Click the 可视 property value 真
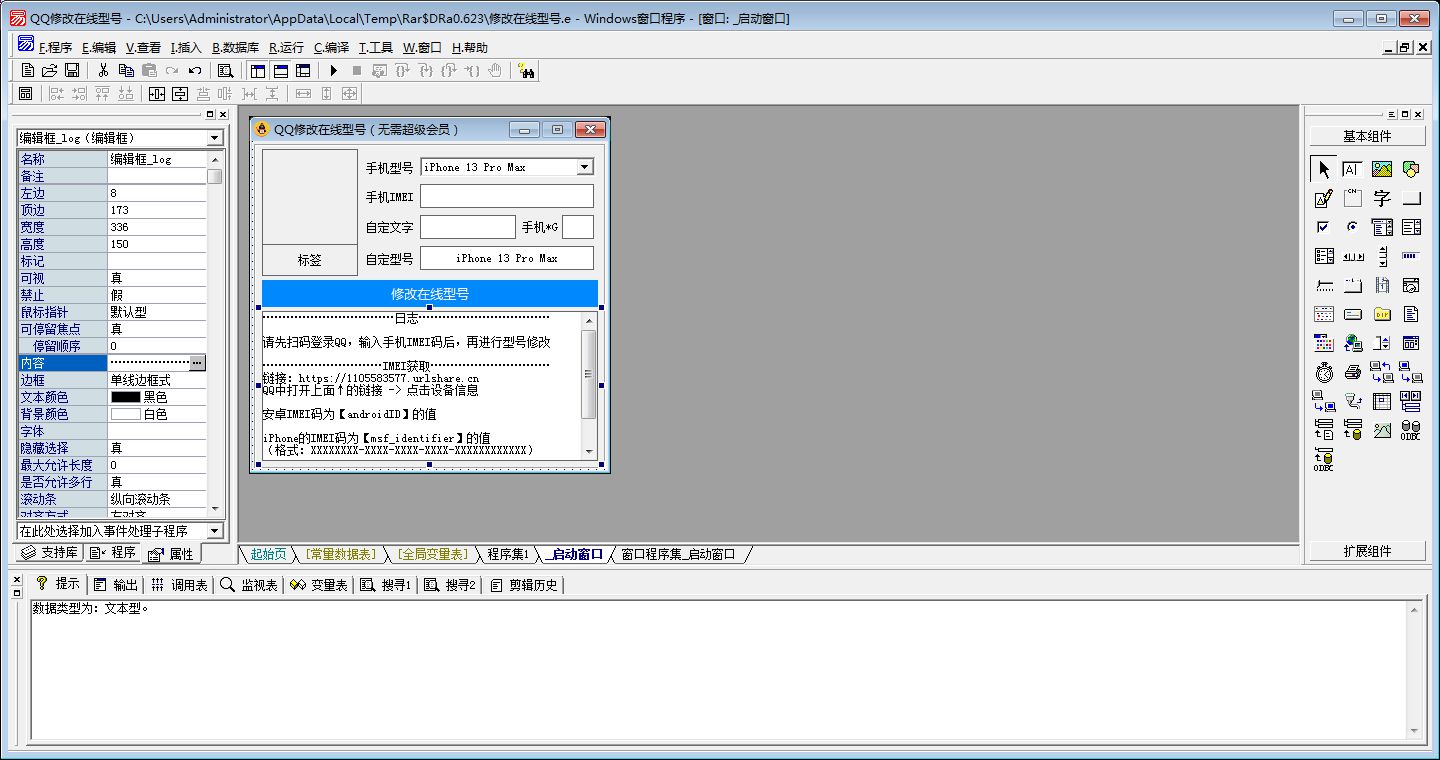The height and width of the screenshot is (760, 1440). pyautogui.click(x=156, y=278)
